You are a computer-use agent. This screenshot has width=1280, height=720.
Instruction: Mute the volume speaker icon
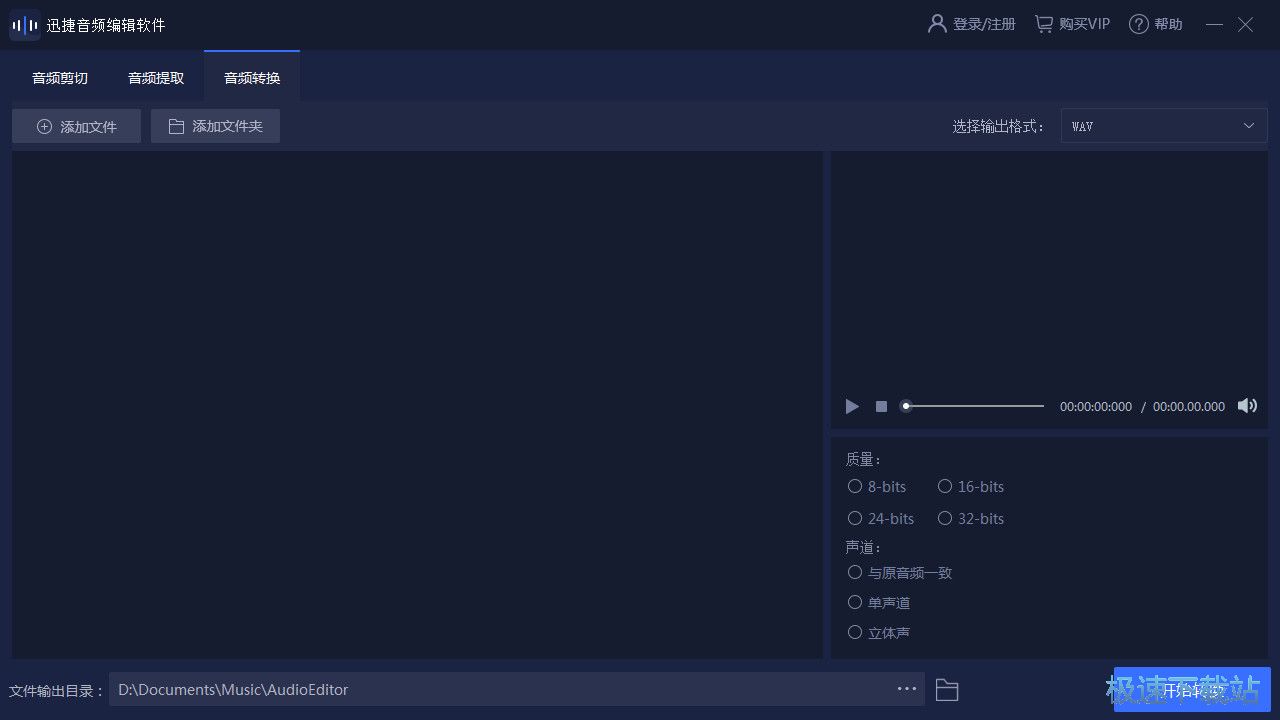tap(1247, 406)
